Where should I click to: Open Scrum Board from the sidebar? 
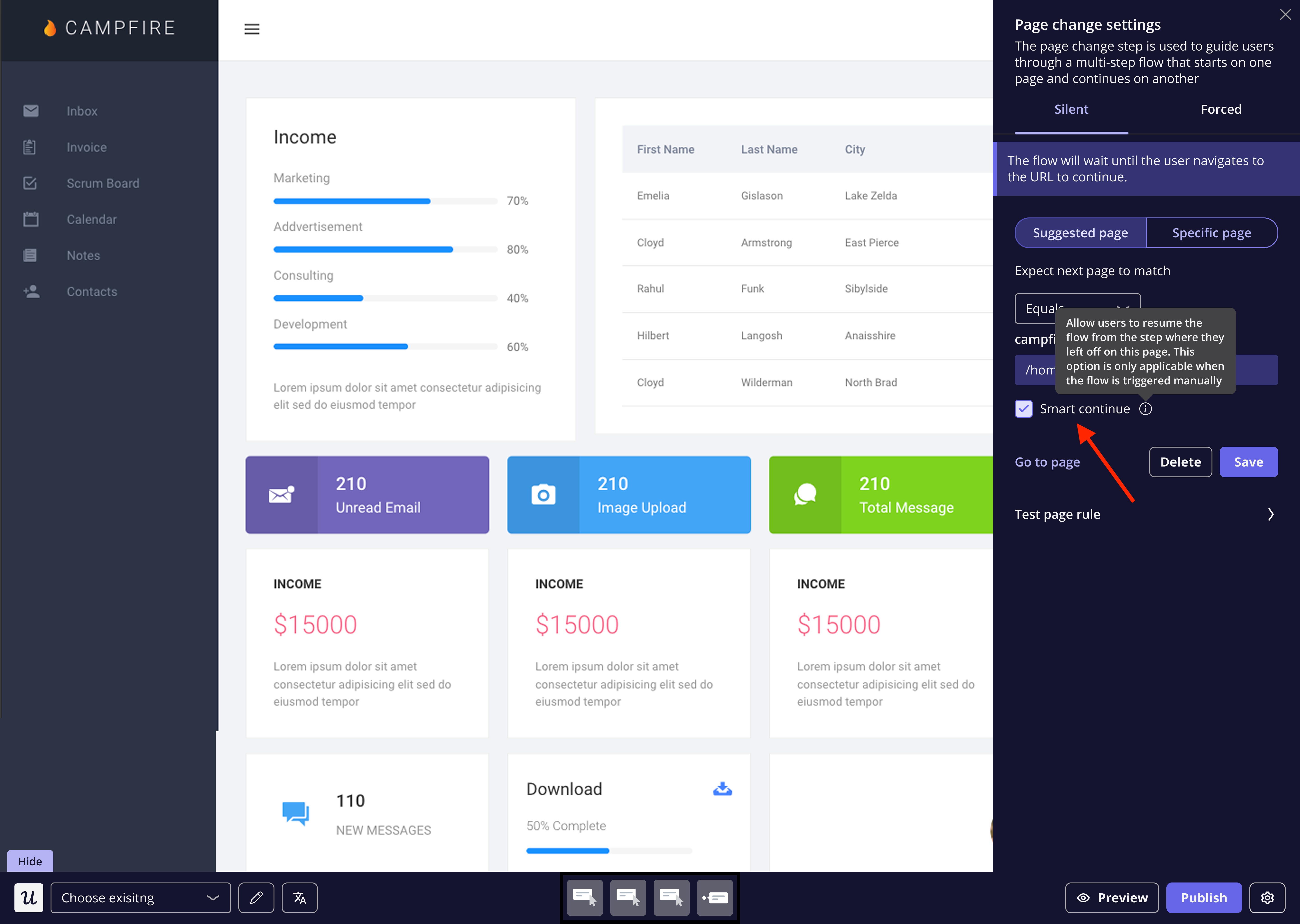103,183
